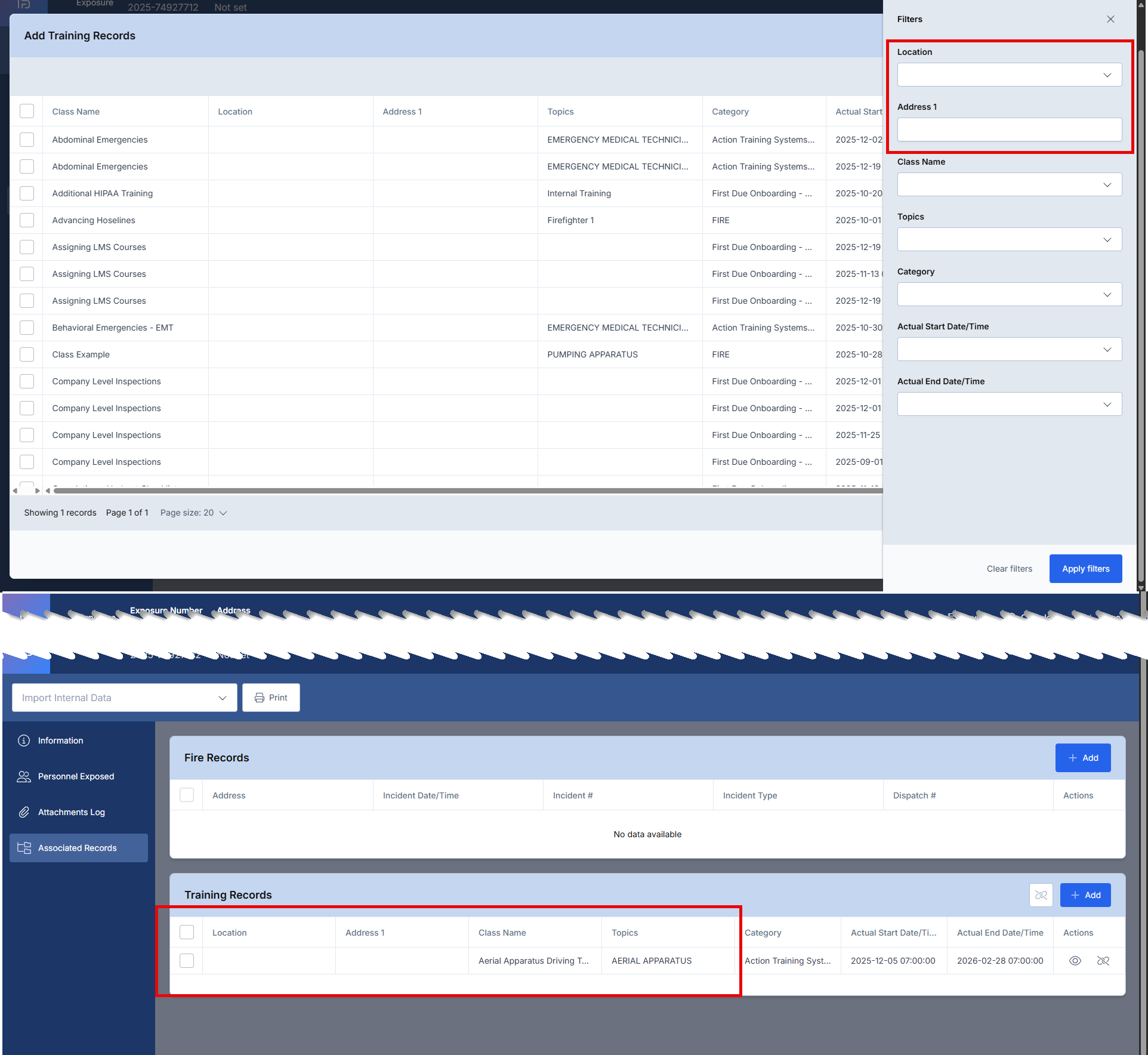1148x1055 pixels.
Task: Expand the Location filter dropdown
Action: [1009, 75]
